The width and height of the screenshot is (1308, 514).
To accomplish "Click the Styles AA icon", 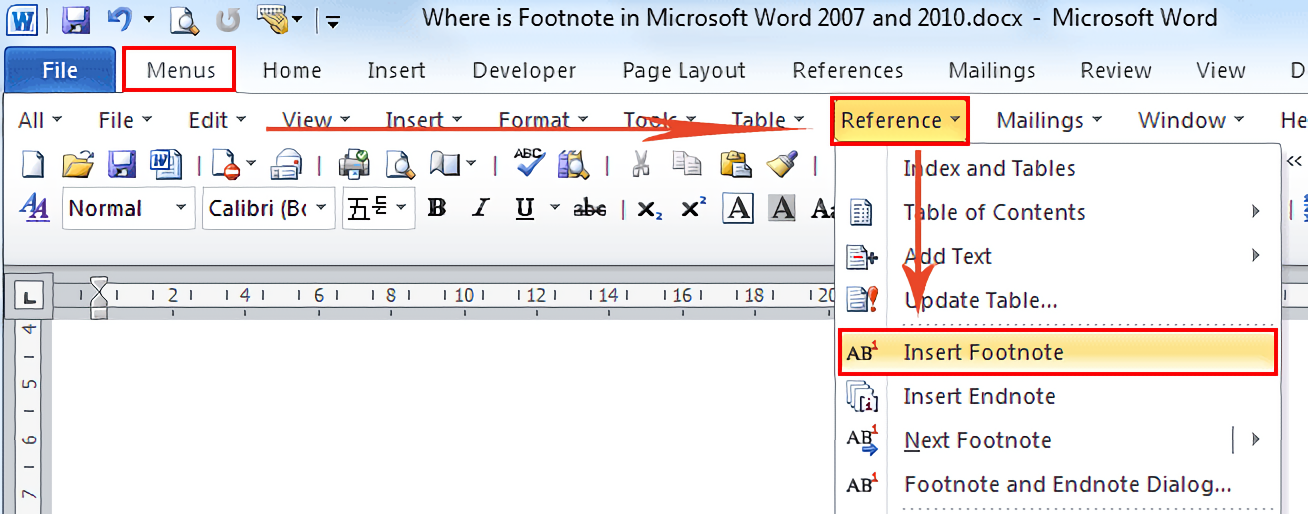I will [x=35, y=208].
